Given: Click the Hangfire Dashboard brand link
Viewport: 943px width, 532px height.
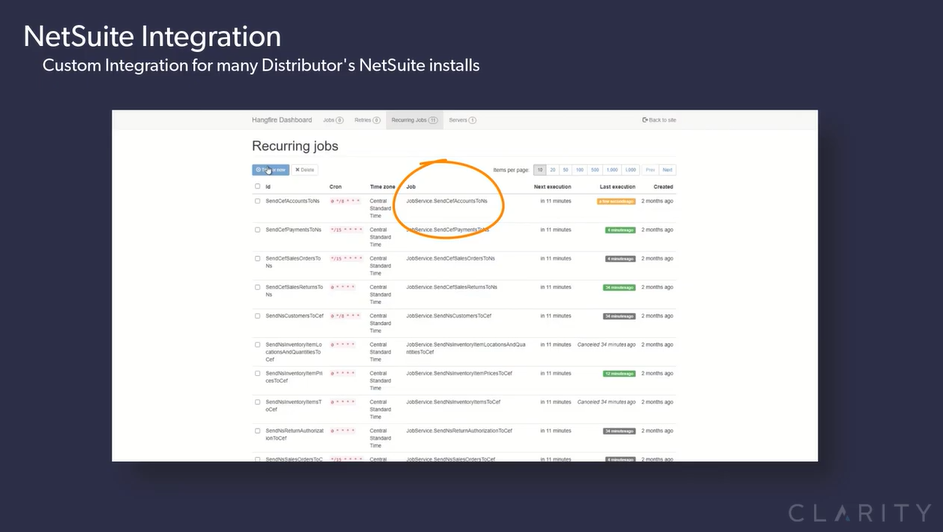Looking at the screenshot, I should (281, 120).
